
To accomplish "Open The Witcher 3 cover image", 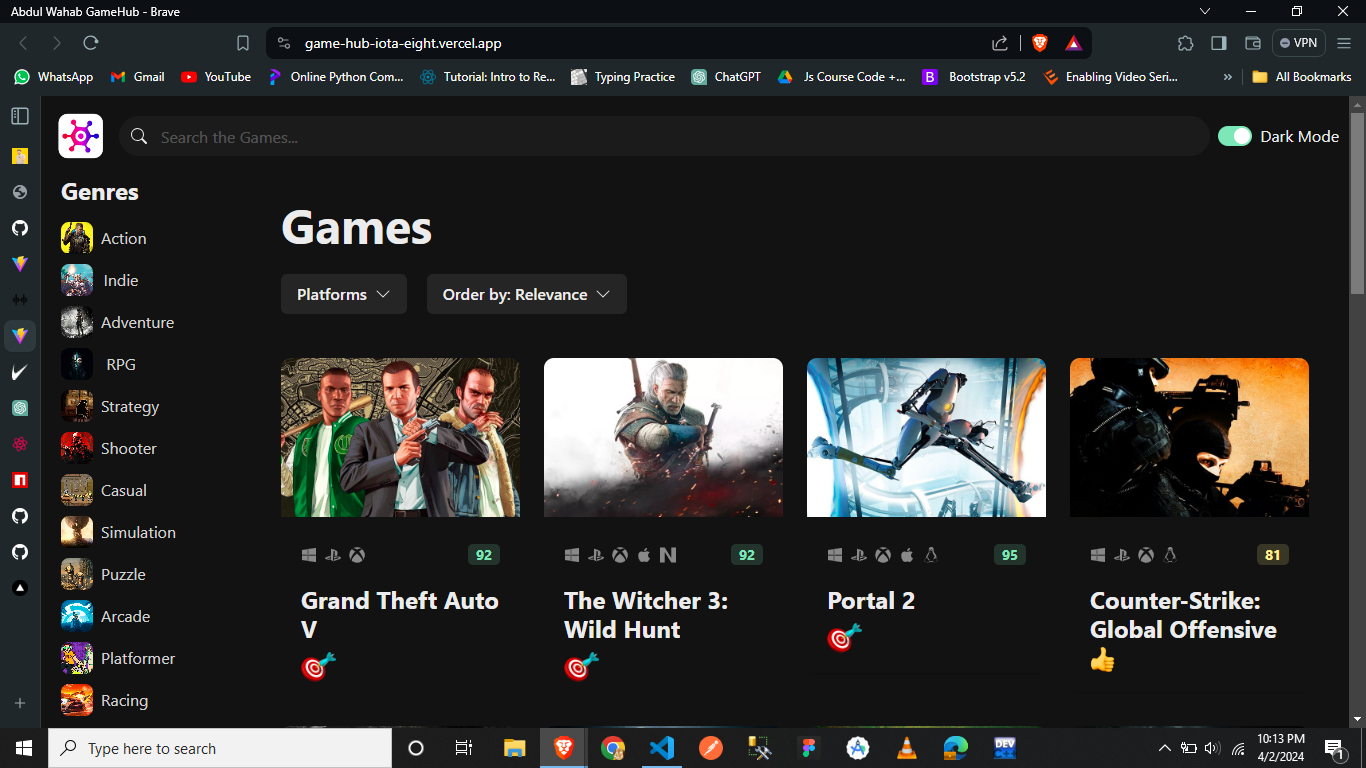I will coord(663,437).
